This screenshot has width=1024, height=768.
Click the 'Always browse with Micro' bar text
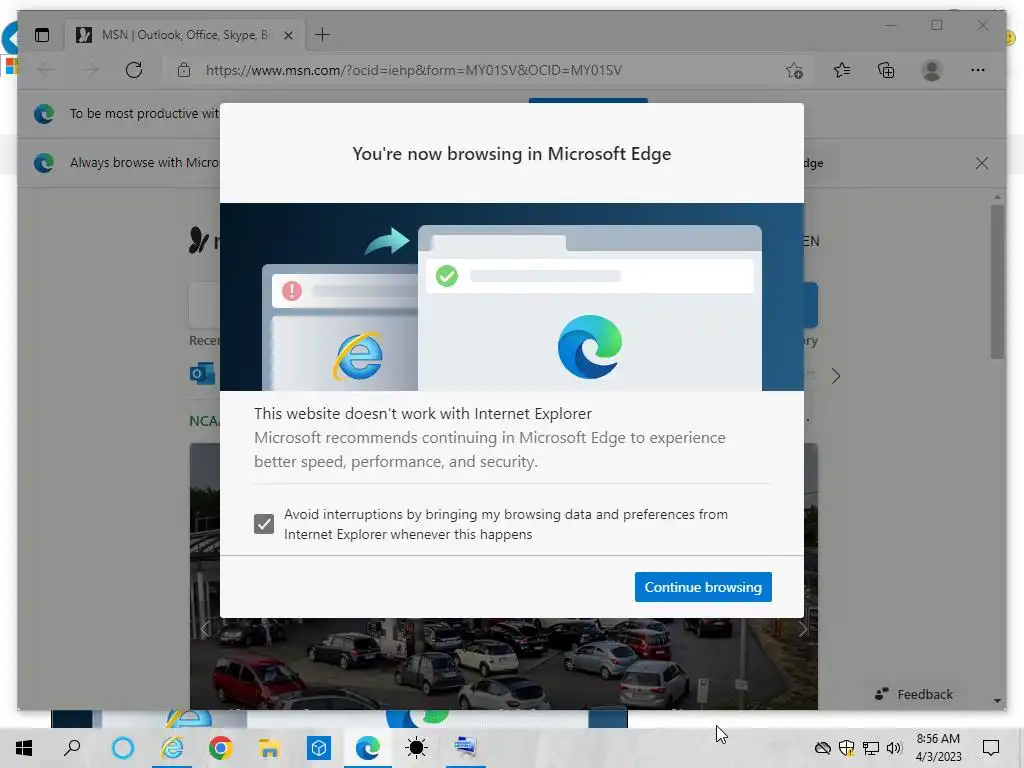[144, 163]
